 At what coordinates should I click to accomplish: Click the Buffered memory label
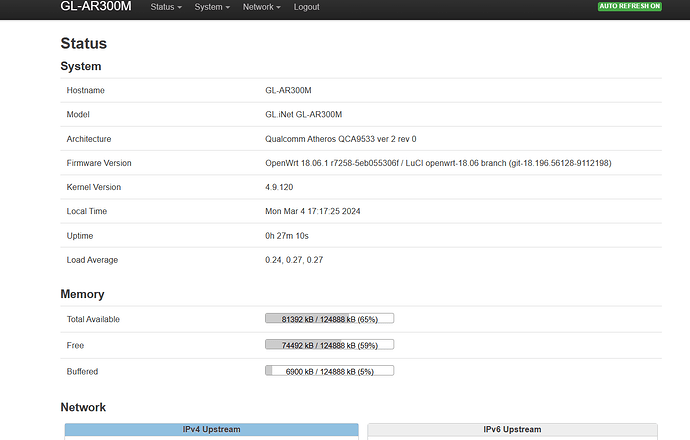pyautogui.click(x=82, y=371)
